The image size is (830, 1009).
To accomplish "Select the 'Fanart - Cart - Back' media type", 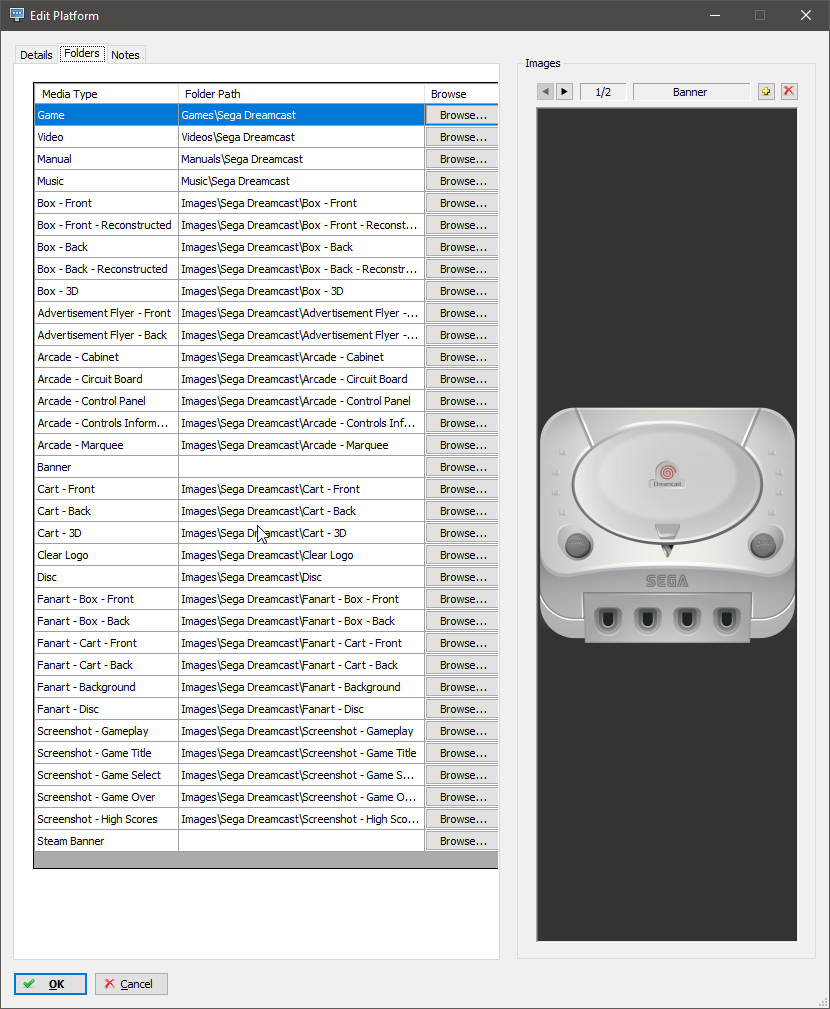I will (x=106, y=665).
